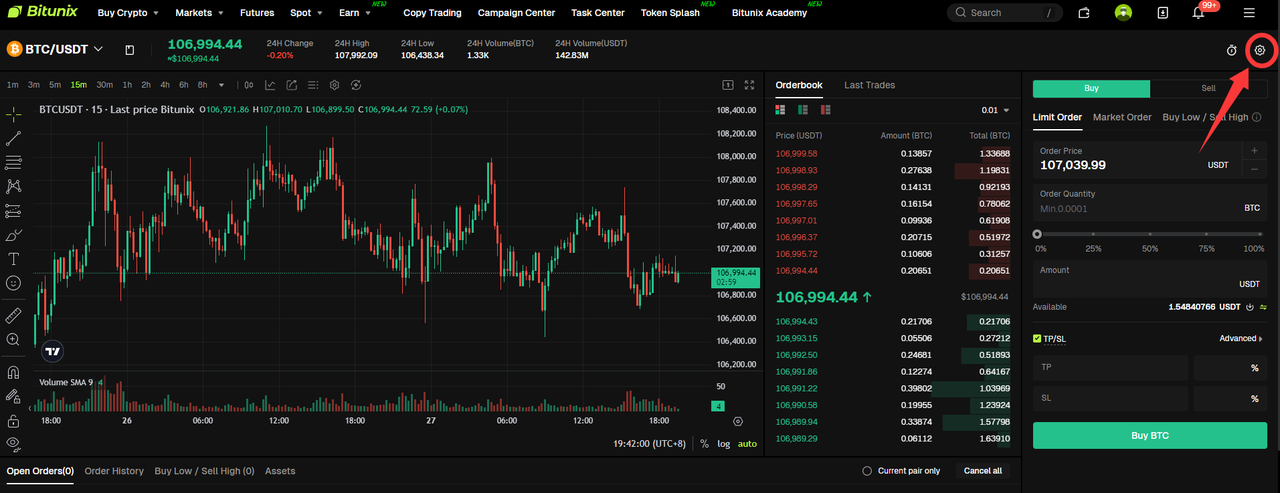Open the 0.01 orderbook precision dropdown
Image resolution: width=1280 pixels, height=493 pixels.
(995, 110)
